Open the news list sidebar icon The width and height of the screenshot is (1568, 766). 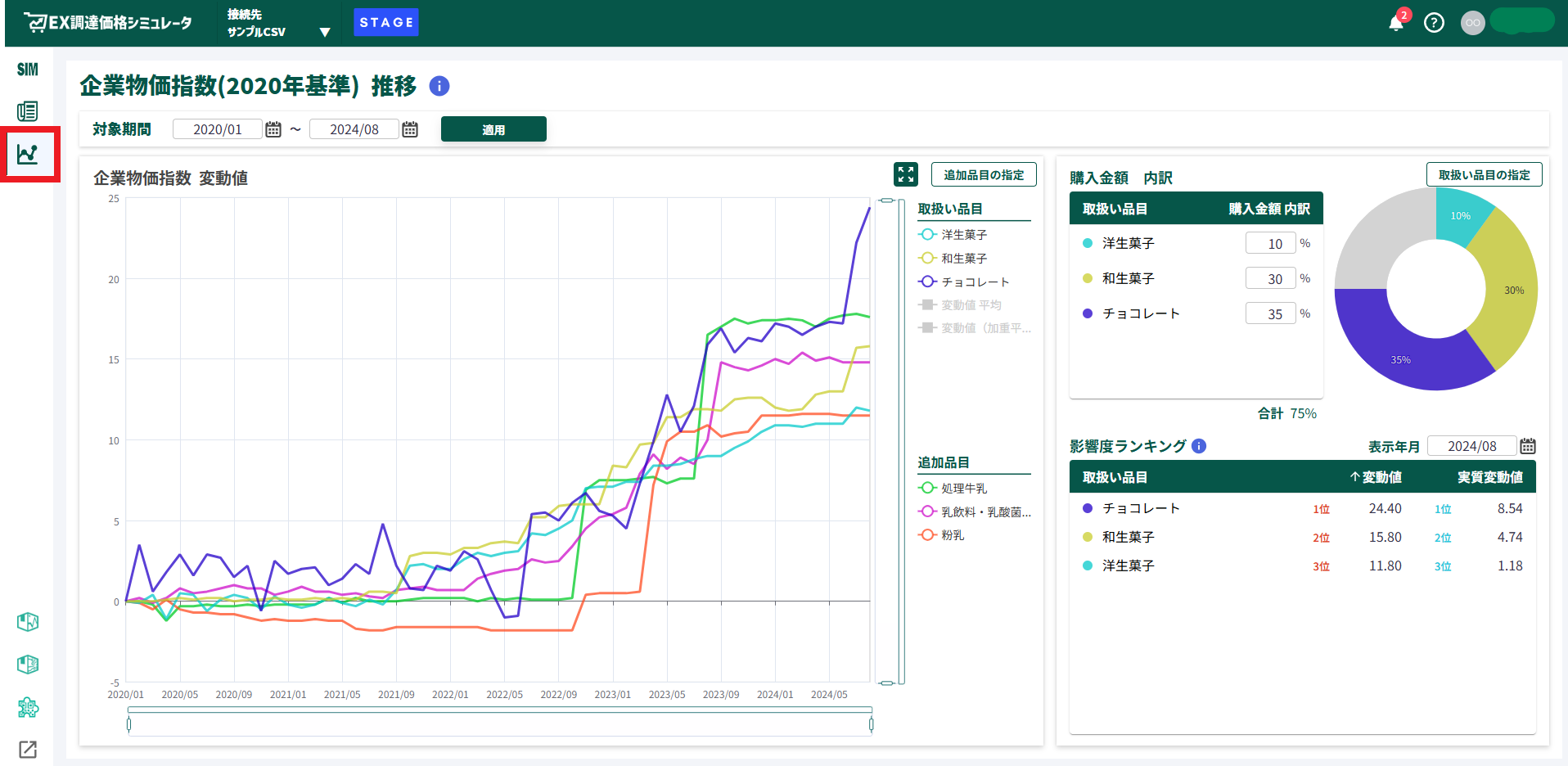click(x=28, y=111)
